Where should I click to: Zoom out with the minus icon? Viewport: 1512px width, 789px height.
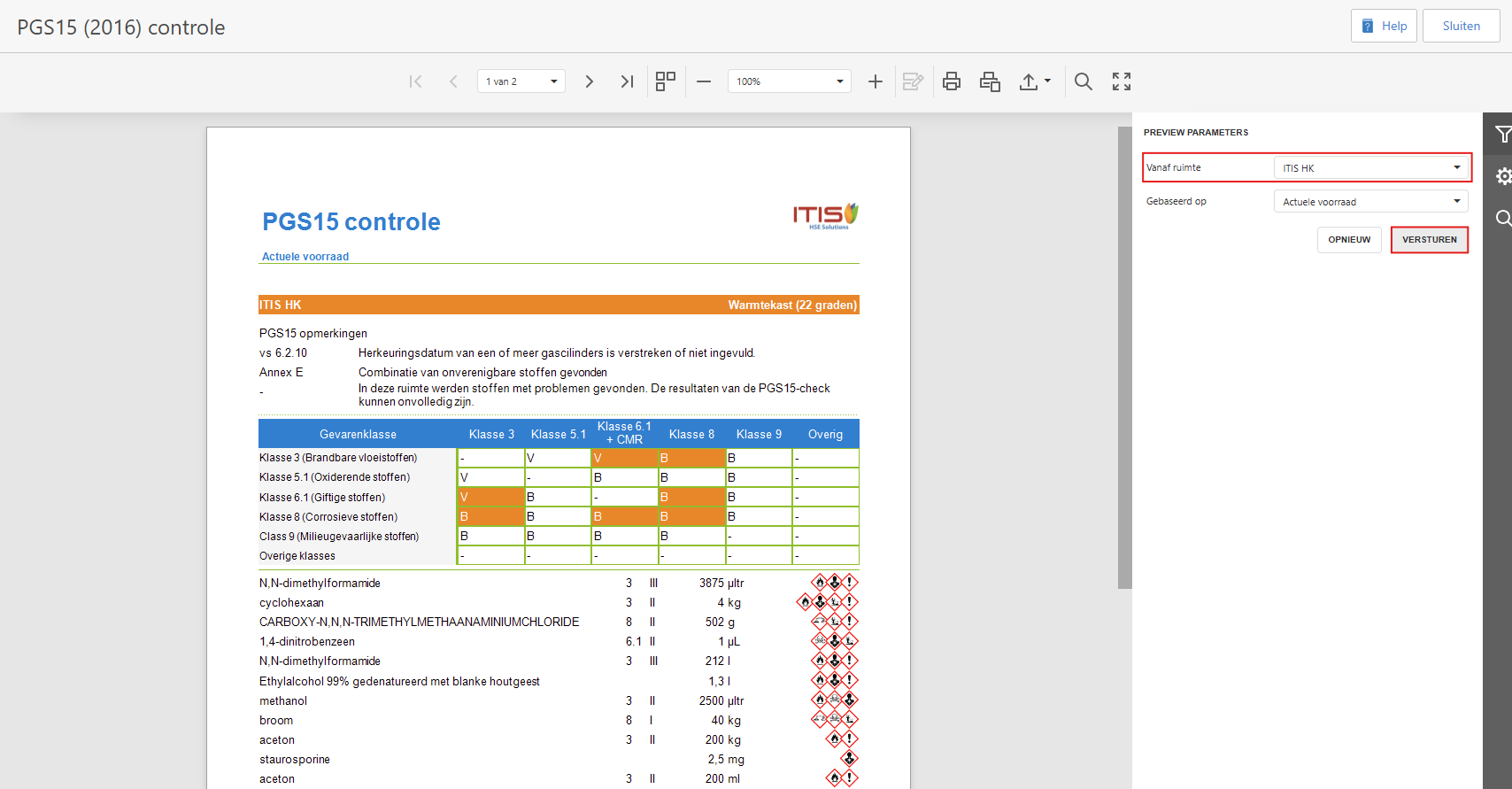click(704, 81)
